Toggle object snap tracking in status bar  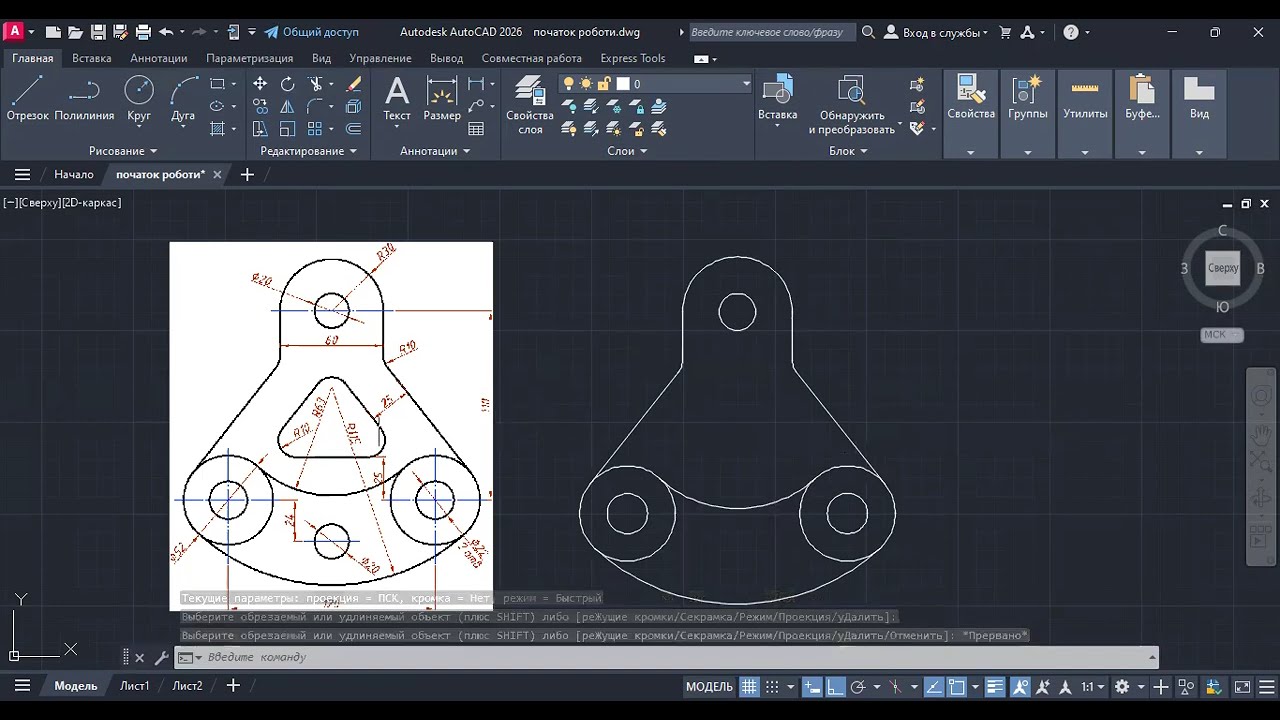point(935,687)
